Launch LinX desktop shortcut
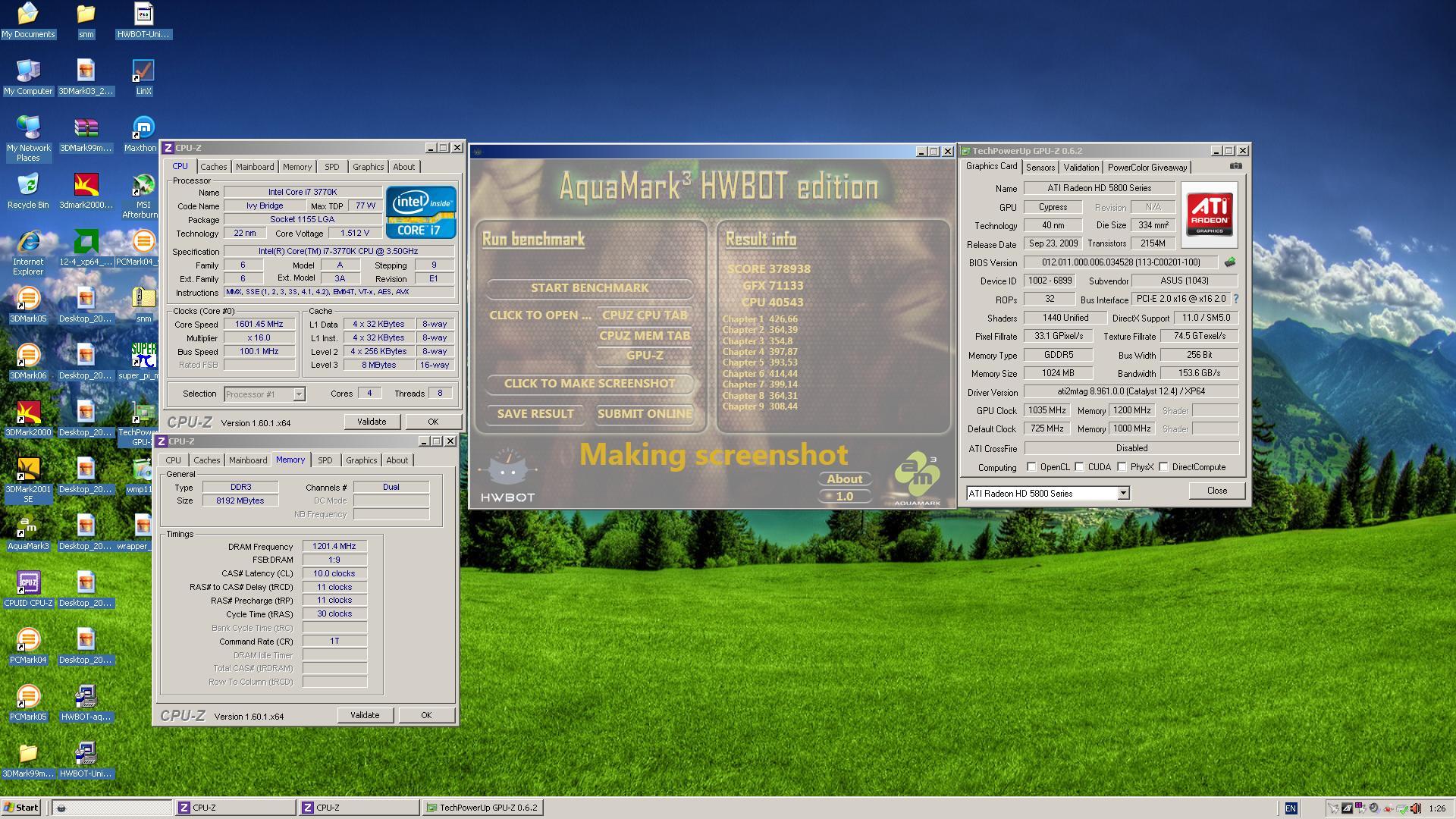1456x819 pixels. point(143,77)
